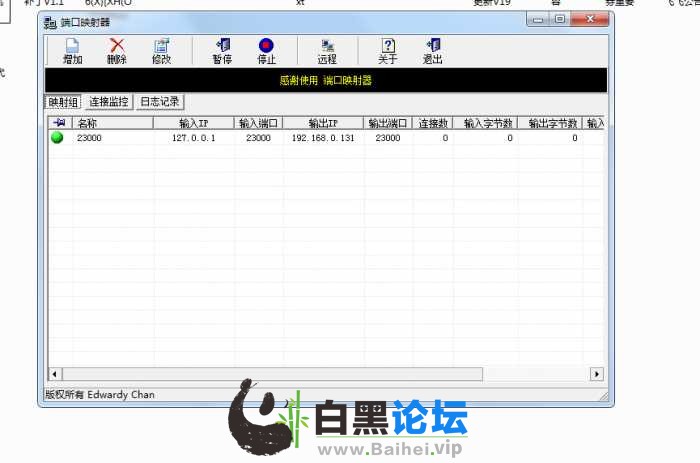Sort by the 名称 column header
This screenshot has height=463, width=700.
click(x=112, y=123)
